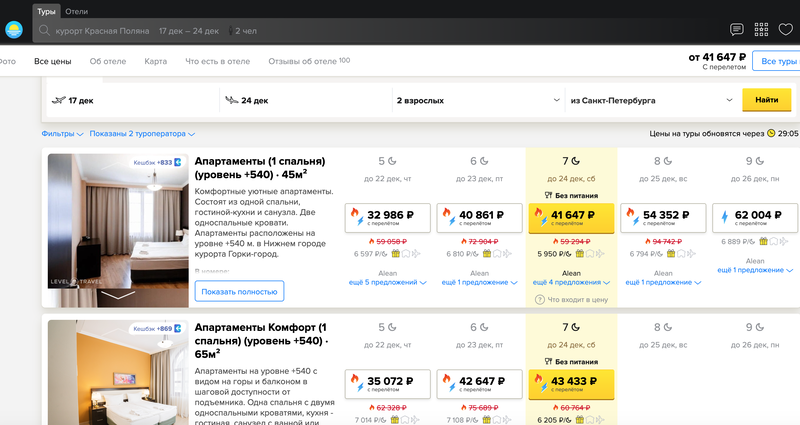Expand ещё 1 предложение under 54 352 ₽

(x=663, y=282)
